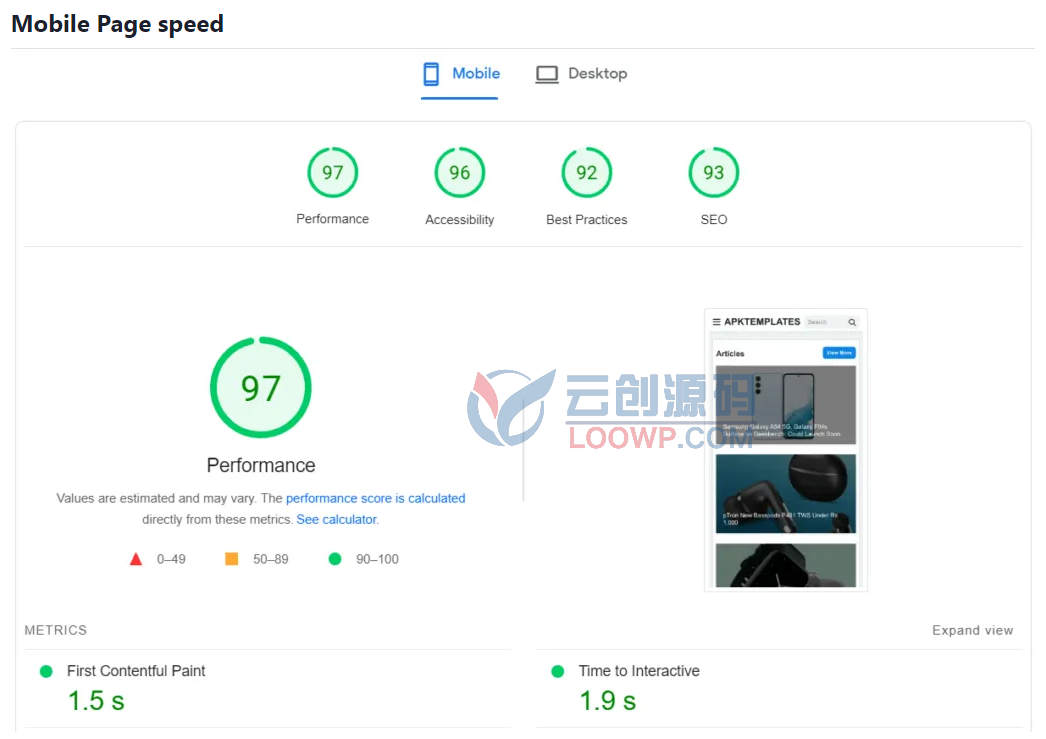
Task: Open the See calculator link
Action: click(337, 520)
